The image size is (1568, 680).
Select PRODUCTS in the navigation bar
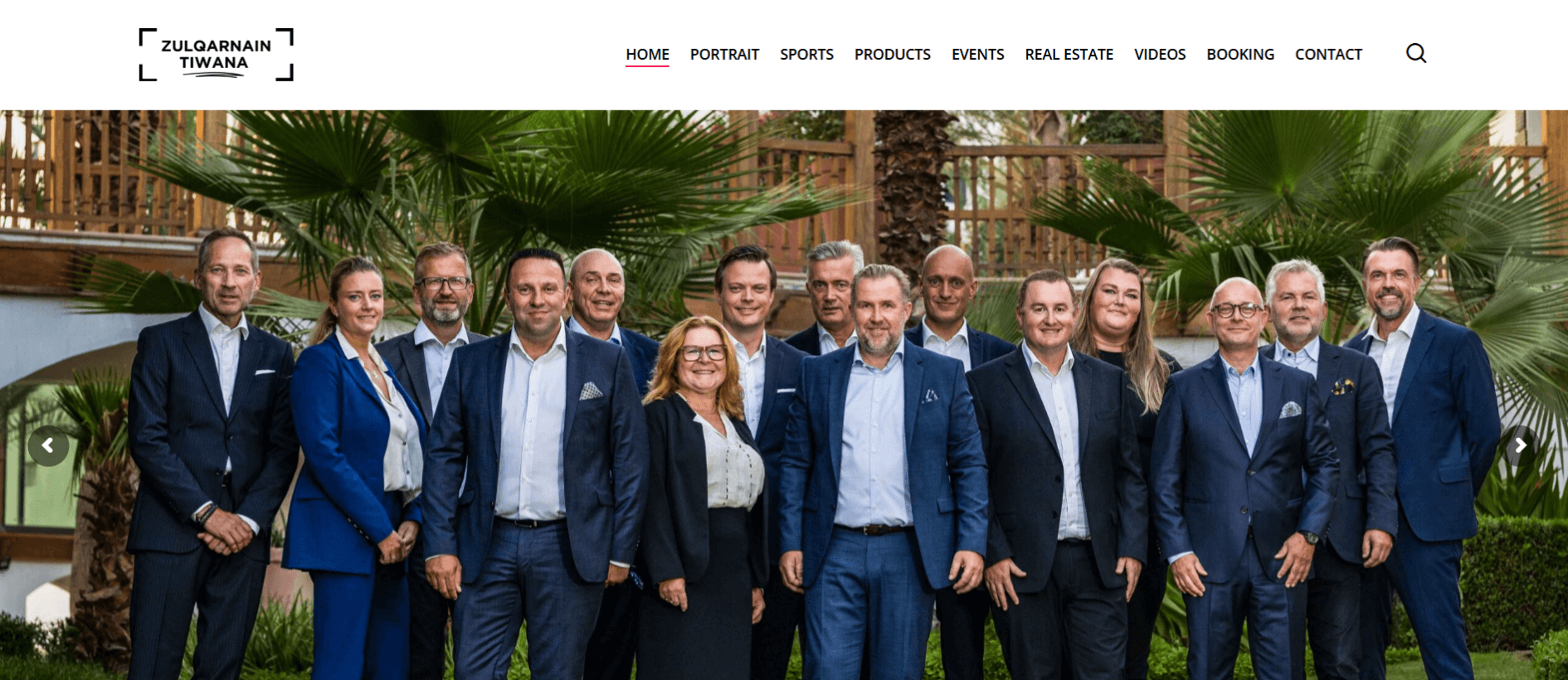coord(893,55)
